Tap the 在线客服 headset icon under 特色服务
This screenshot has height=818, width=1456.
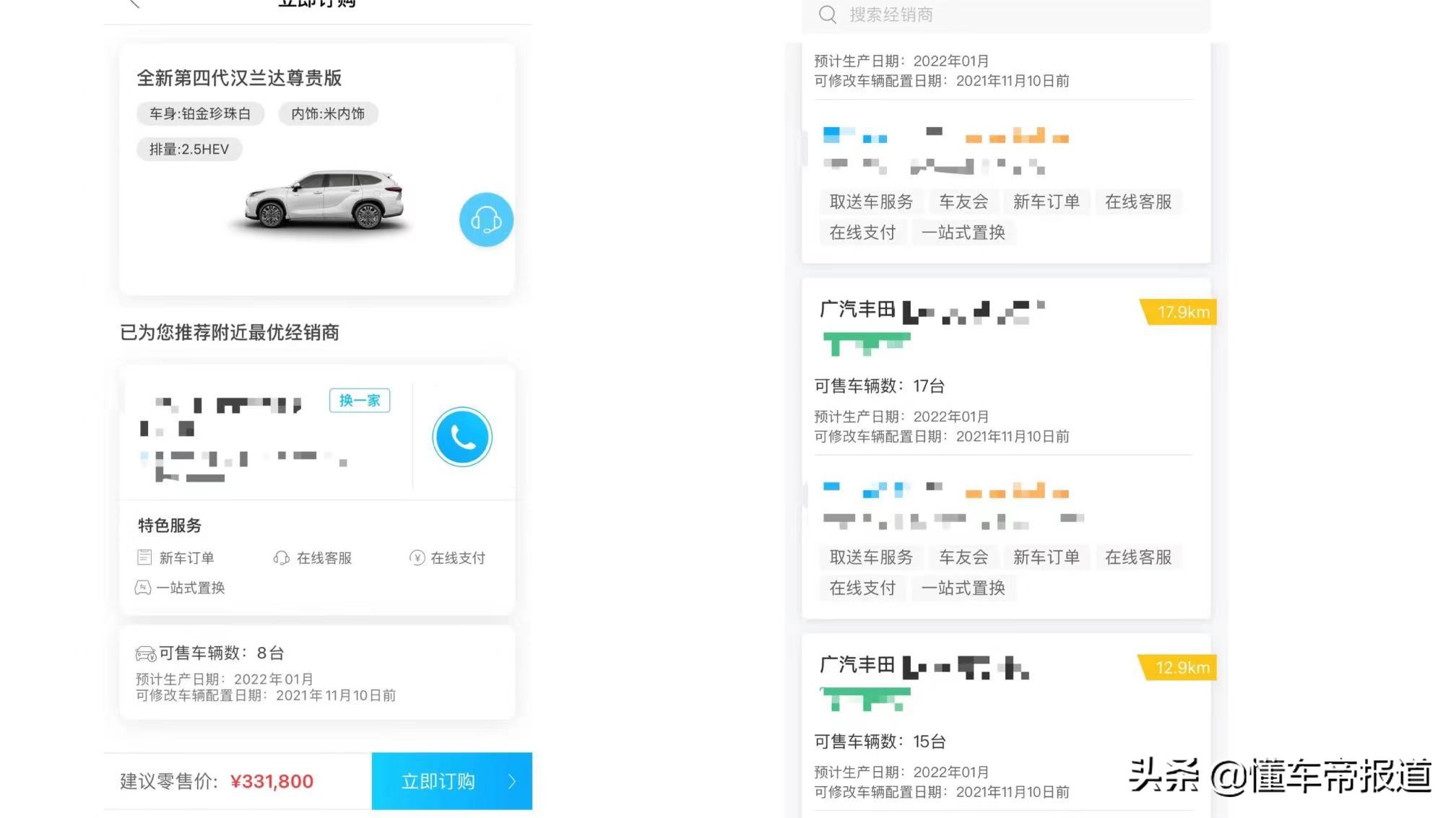[x=281, y=558]
